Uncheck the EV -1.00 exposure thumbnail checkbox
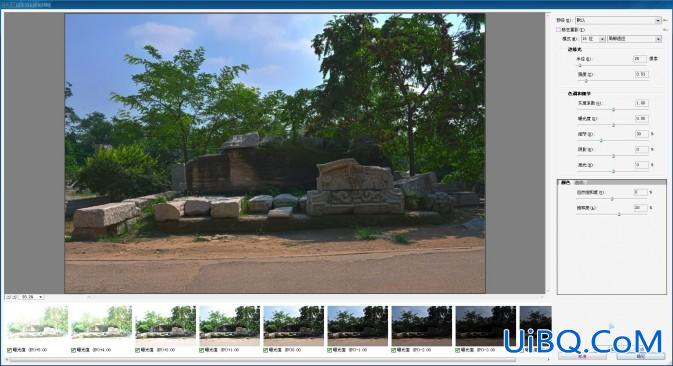The height and width of the screenshot is (366, 673). pyautogui.click(x=330, y=350)
